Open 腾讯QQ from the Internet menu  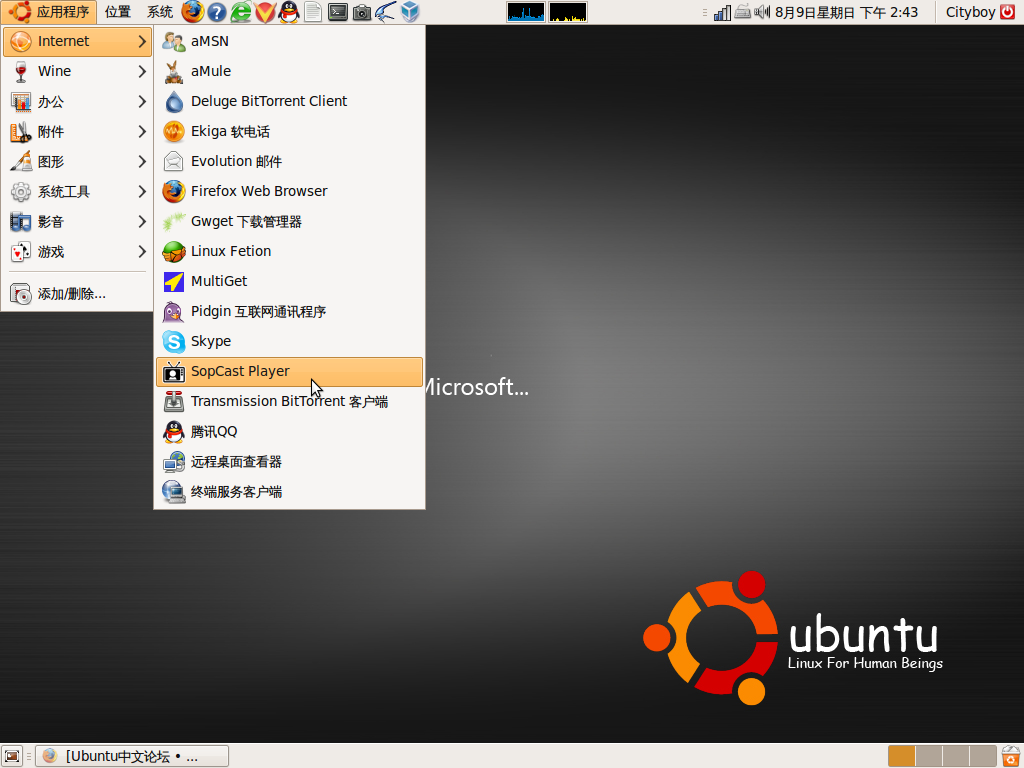coord(289,432)
